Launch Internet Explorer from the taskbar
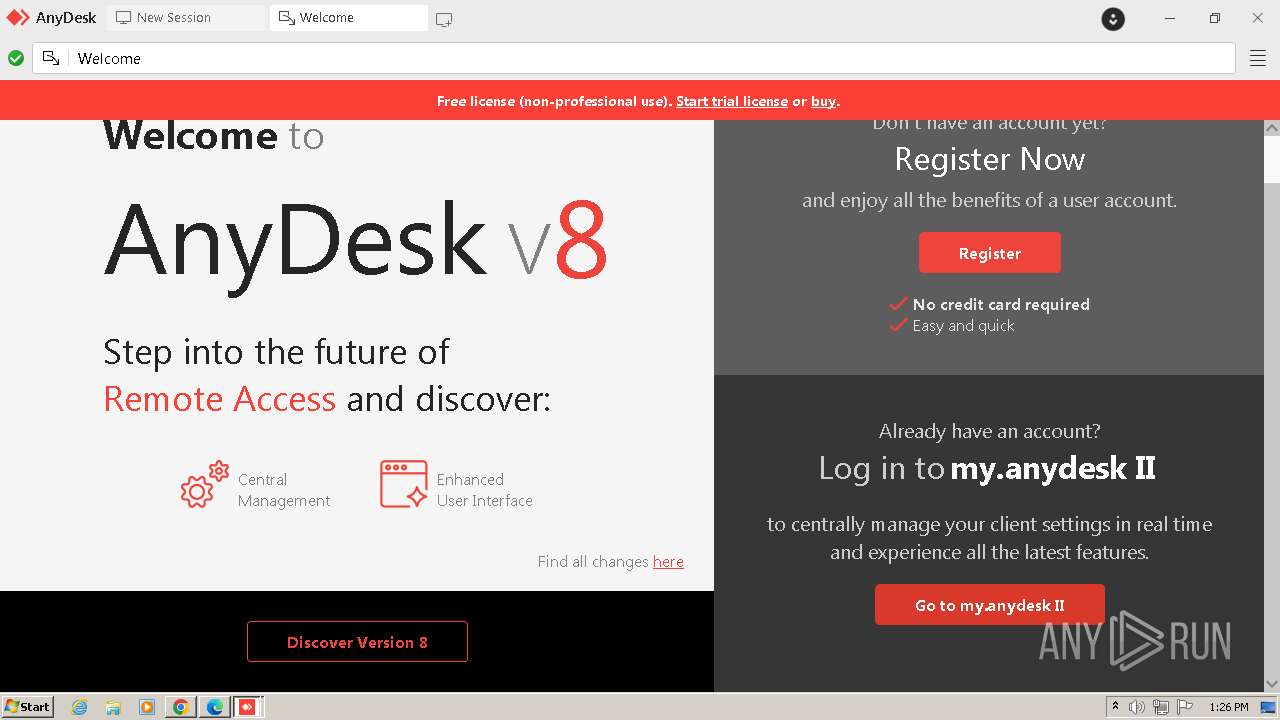The width and height of the screenshot is (1280, 720). click(x=80, y=707)
